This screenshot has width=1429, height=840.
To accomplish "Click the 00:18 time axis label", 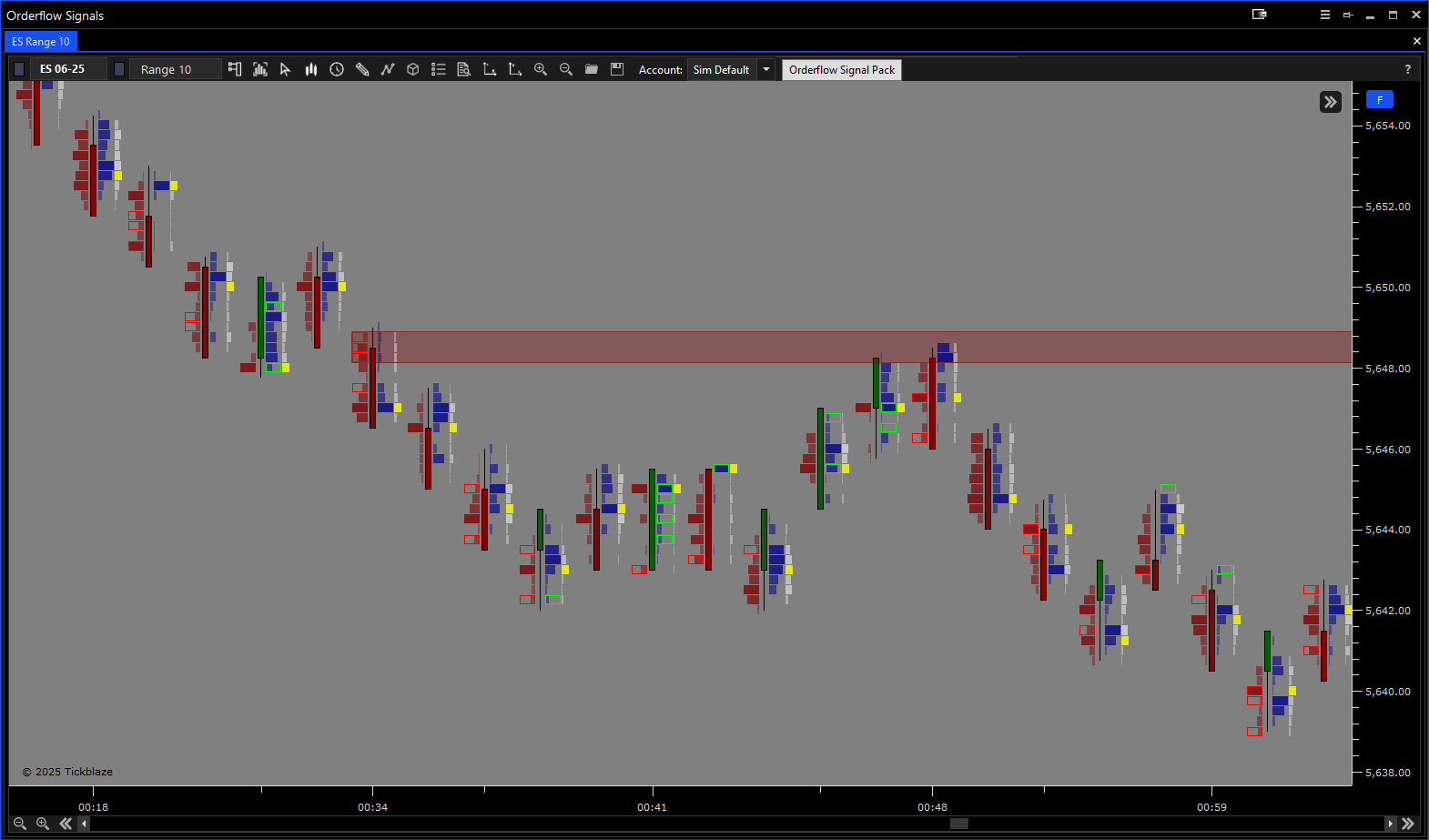I will (93, 807).
